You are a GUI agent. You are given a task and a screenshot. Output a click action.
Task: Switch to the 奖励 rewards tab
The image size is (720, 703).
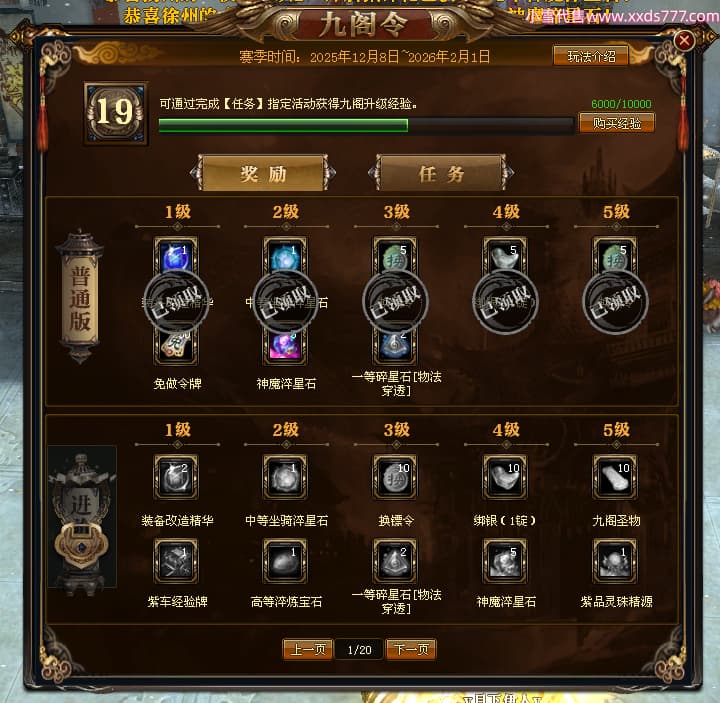point(263,173)
